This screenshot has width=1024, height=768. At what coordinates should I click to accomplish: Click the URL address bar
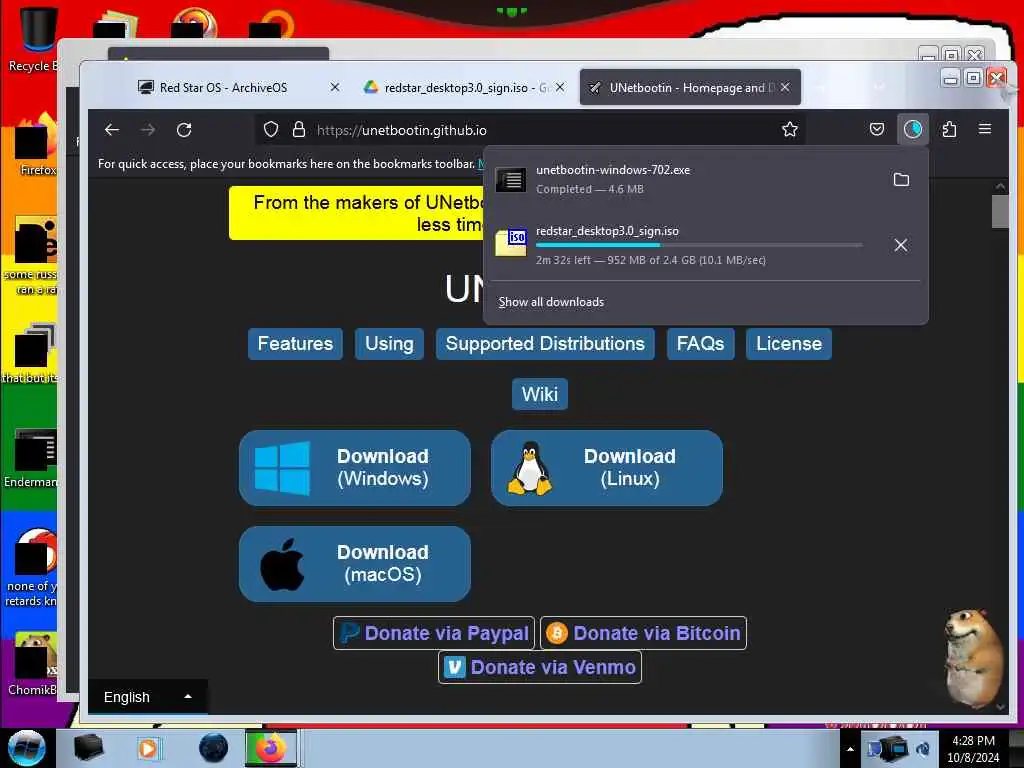tap(529, 130)
